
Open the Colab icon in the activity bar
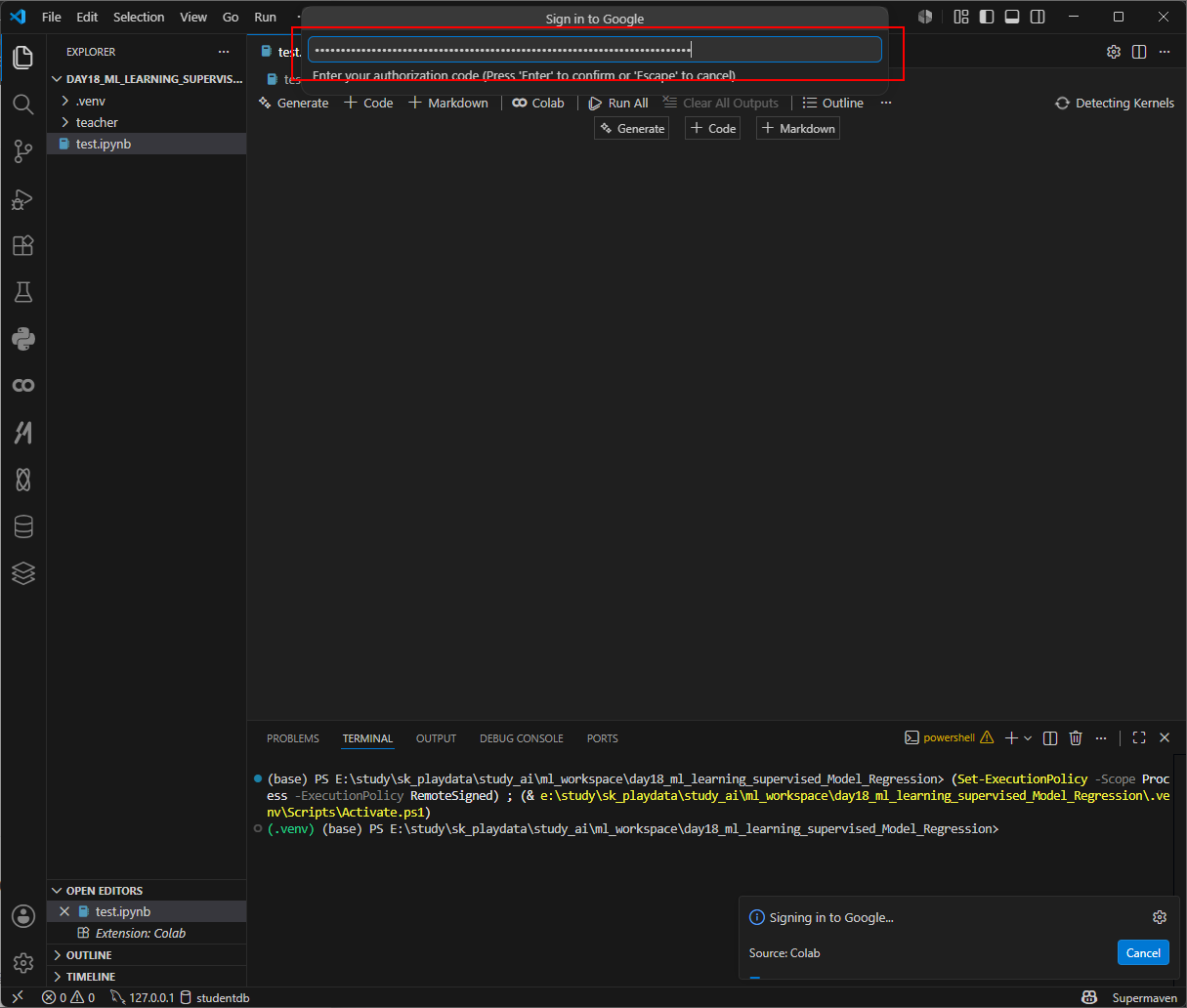[x=23, y=386]
